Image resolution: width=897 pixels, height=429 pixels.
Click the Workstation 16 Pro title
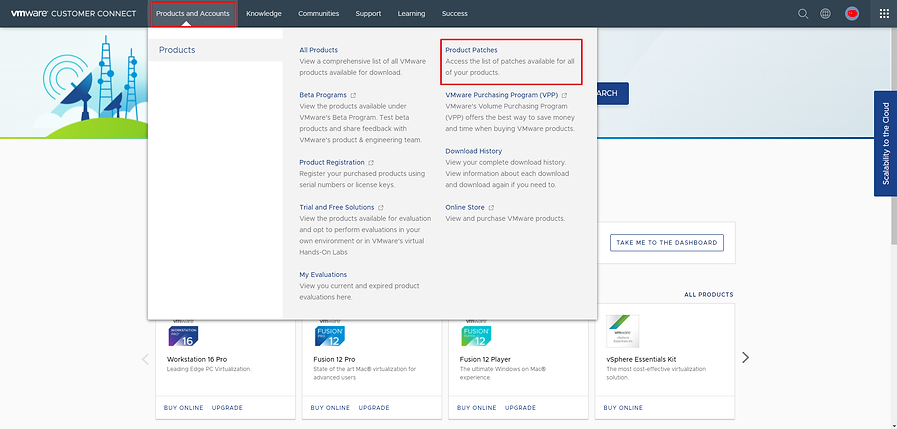(197, 359)
